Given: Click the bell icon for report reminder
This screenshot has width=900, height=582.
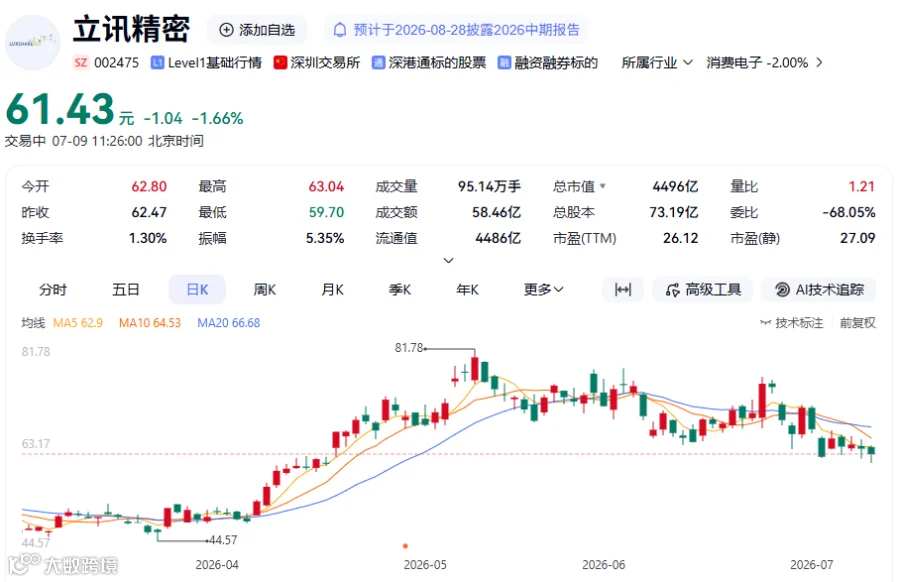Looking at the screenshot, I should [x=340, y=30].
